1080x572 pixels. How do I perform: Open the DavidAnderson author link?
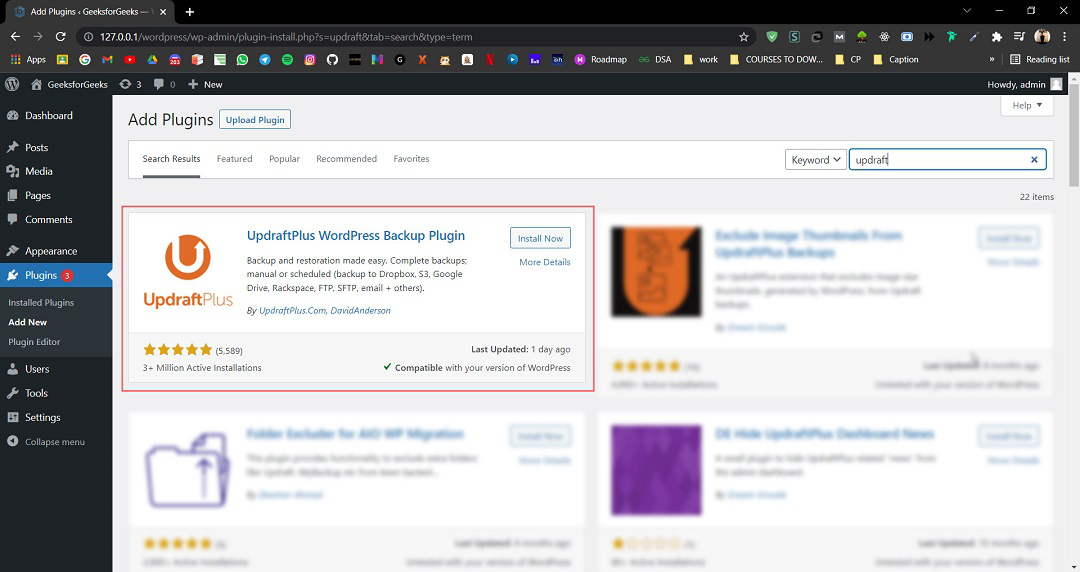coord(360,311)
